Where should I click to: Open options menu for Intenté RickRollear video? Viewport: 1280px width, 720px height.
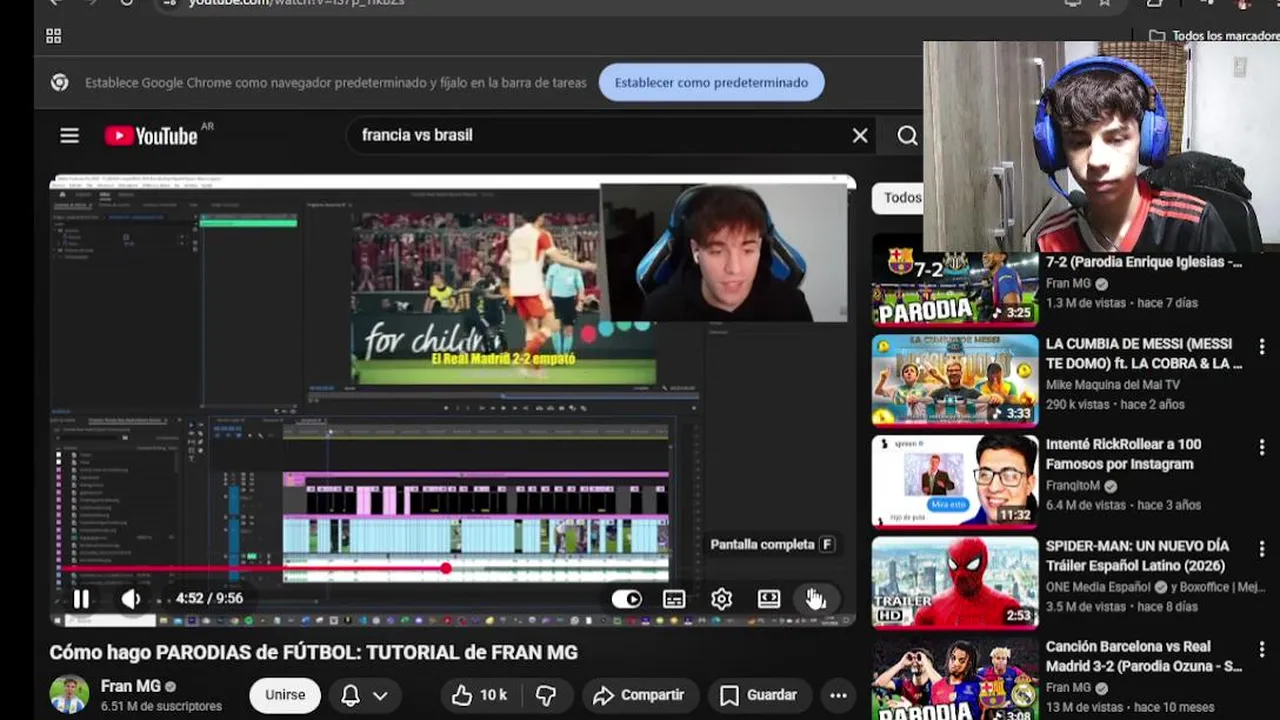pyautogui.click(x=1262, y=448)
